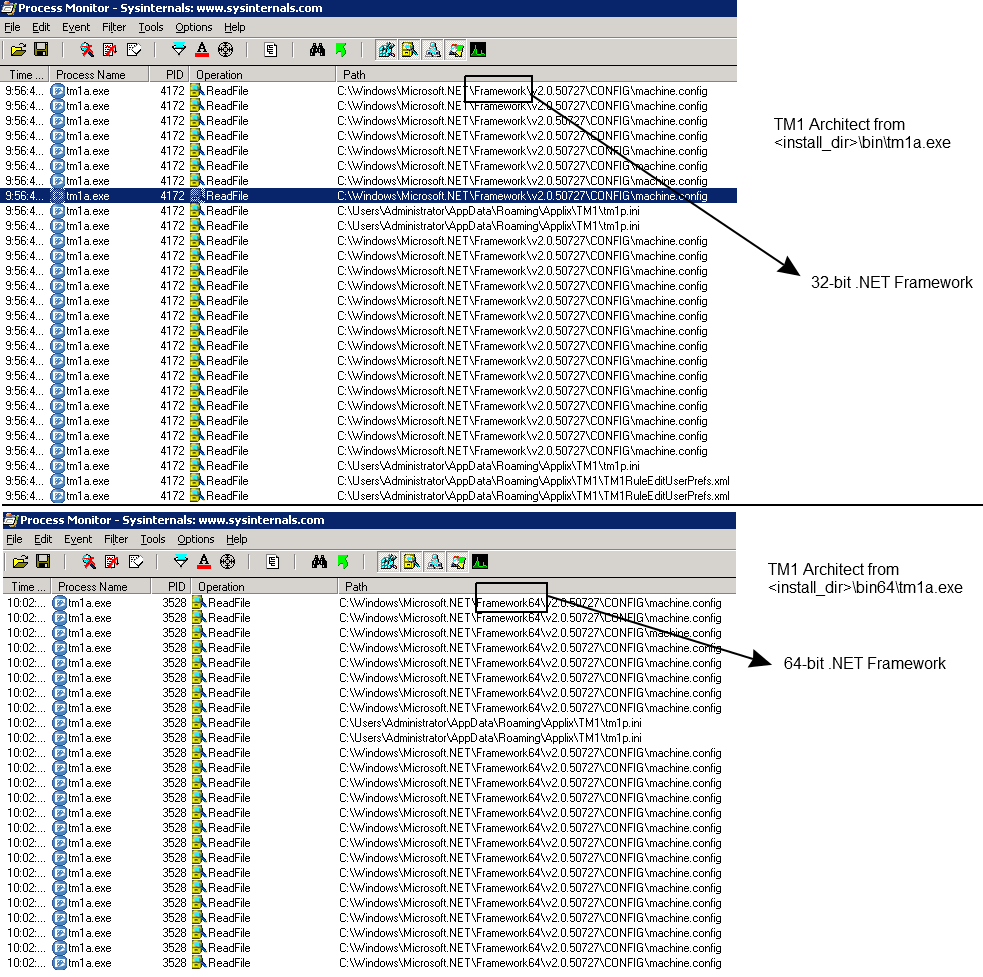Open File menu in top Process Monitor window
Image resolution: width=983 pixels, height=977 pixels.
13,27
